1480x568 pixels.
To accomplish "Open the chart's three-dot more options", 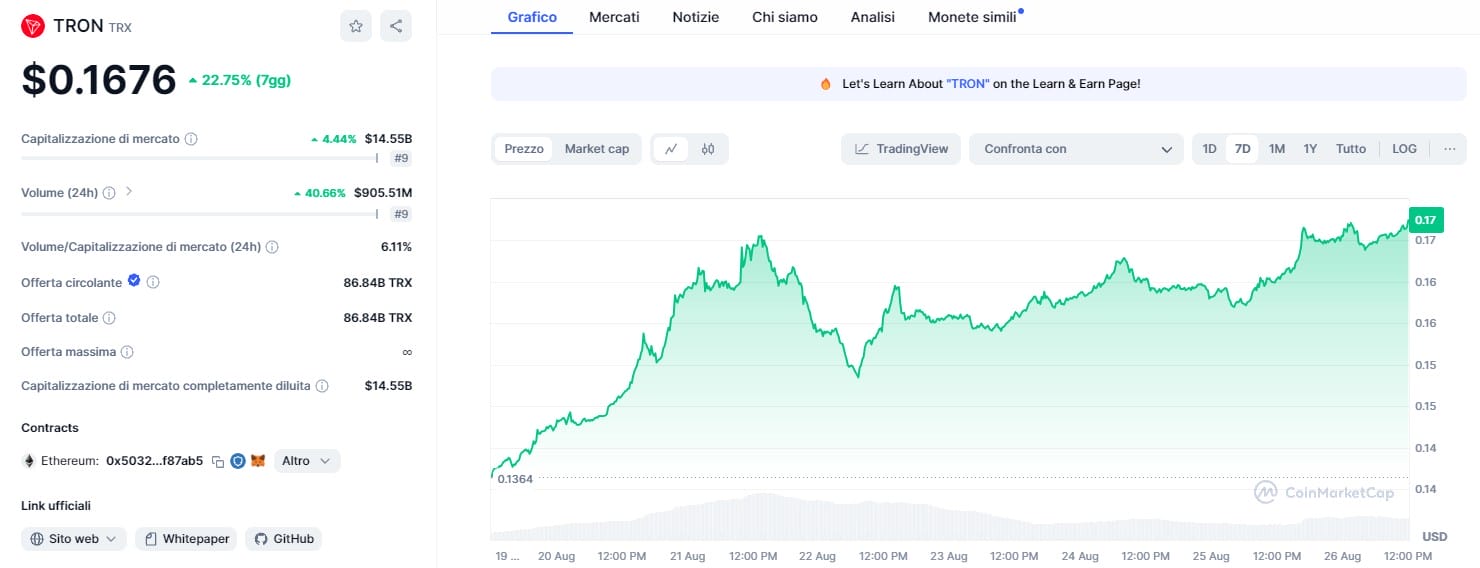I will tap(1449, 149).
